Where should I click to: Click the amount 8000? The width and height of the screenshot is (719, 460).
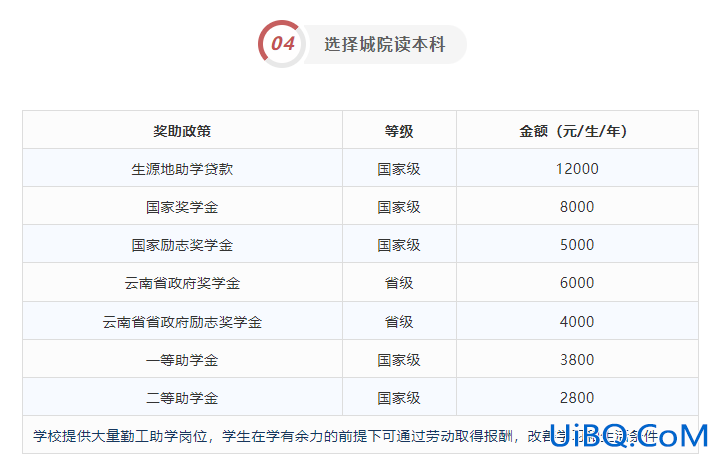[577, 207]
